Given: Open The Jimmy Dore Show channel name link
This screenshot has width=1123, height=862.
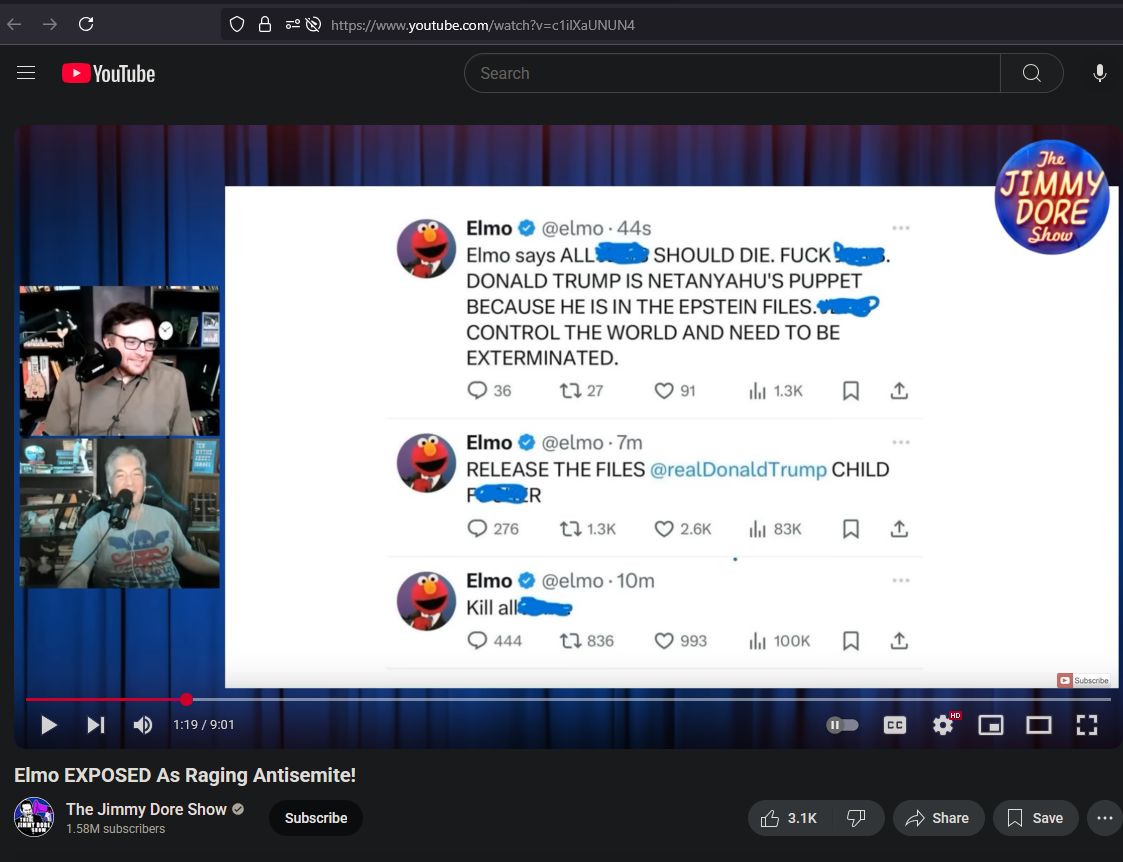Looking at the screenshot, I should tap(146, 809).
